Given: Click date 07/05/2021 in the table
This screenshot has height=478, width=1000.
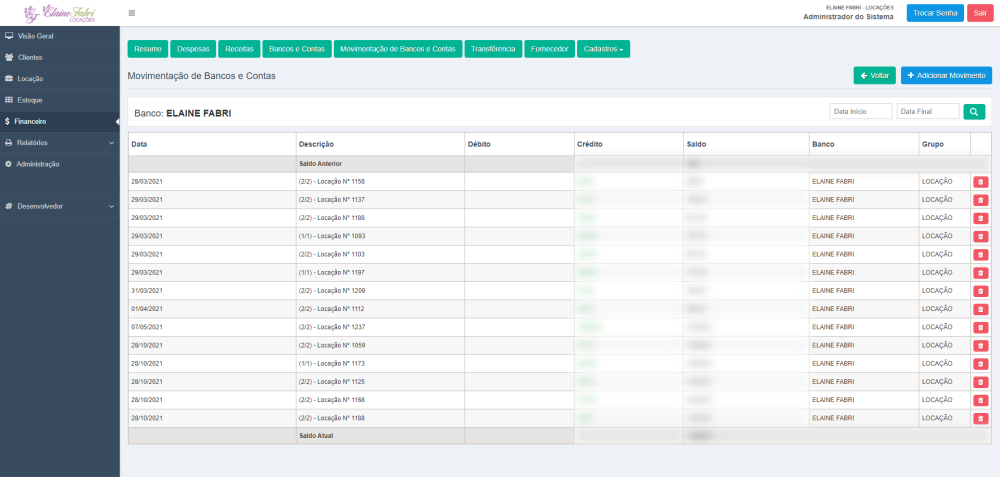Looking at the screenshot, I should pos(147,327).
